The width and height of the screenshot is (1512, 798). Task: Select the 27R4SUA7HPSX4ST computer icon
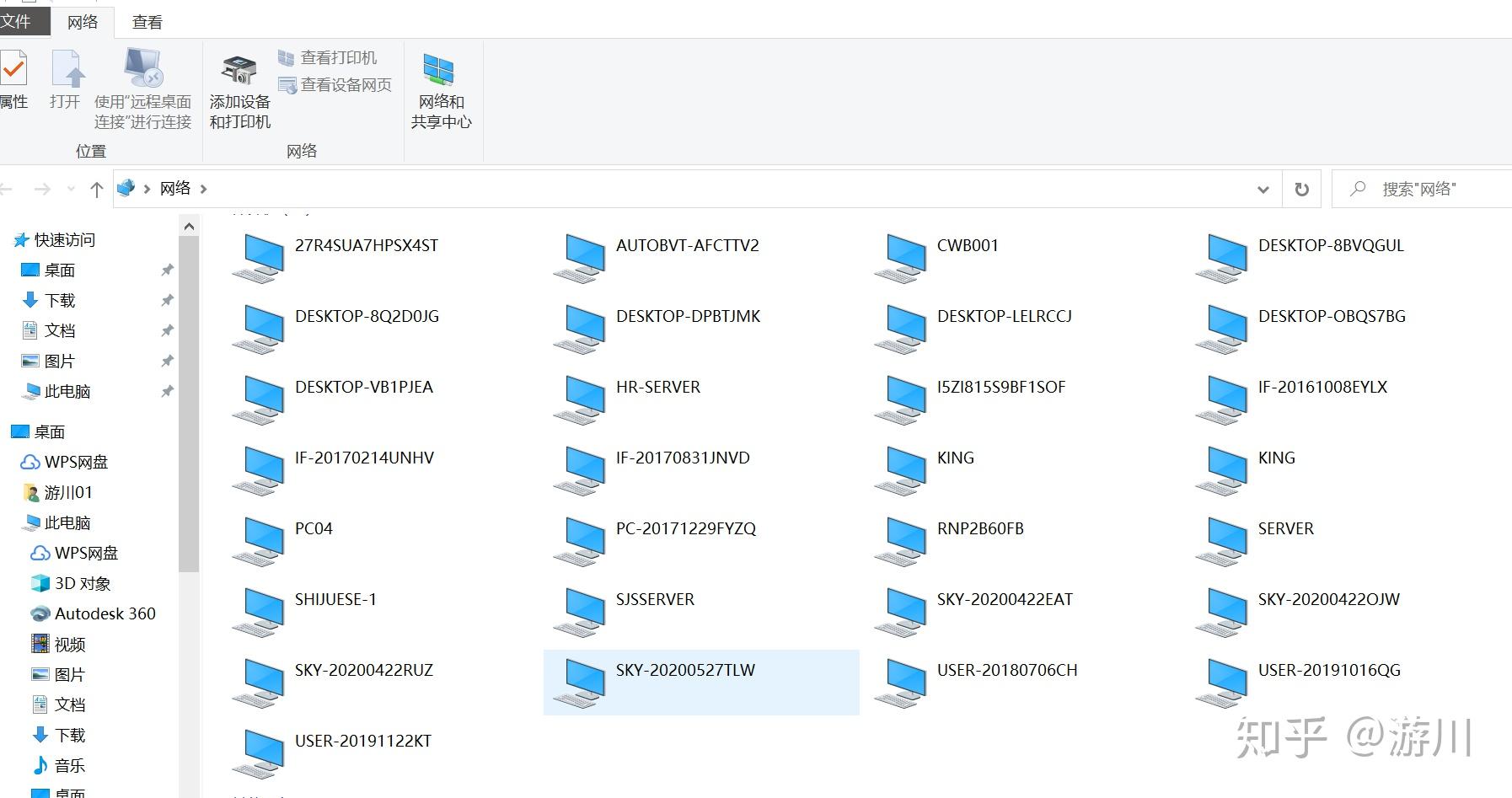[259, 257]
